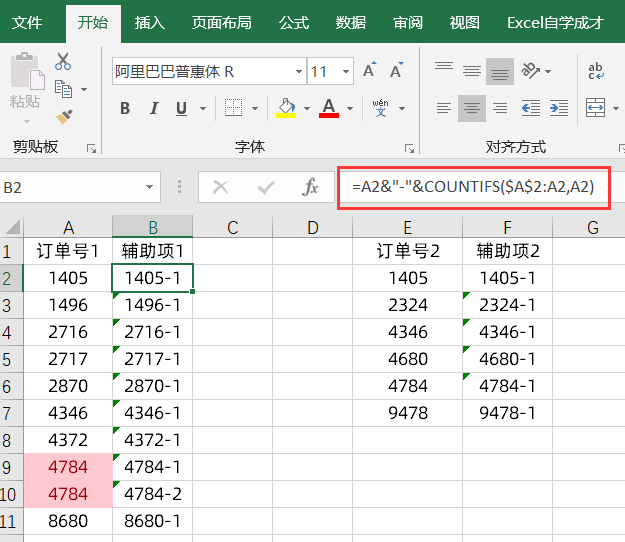
Task: Open the clipboard dialog launcher
Action: coord(91,149)
